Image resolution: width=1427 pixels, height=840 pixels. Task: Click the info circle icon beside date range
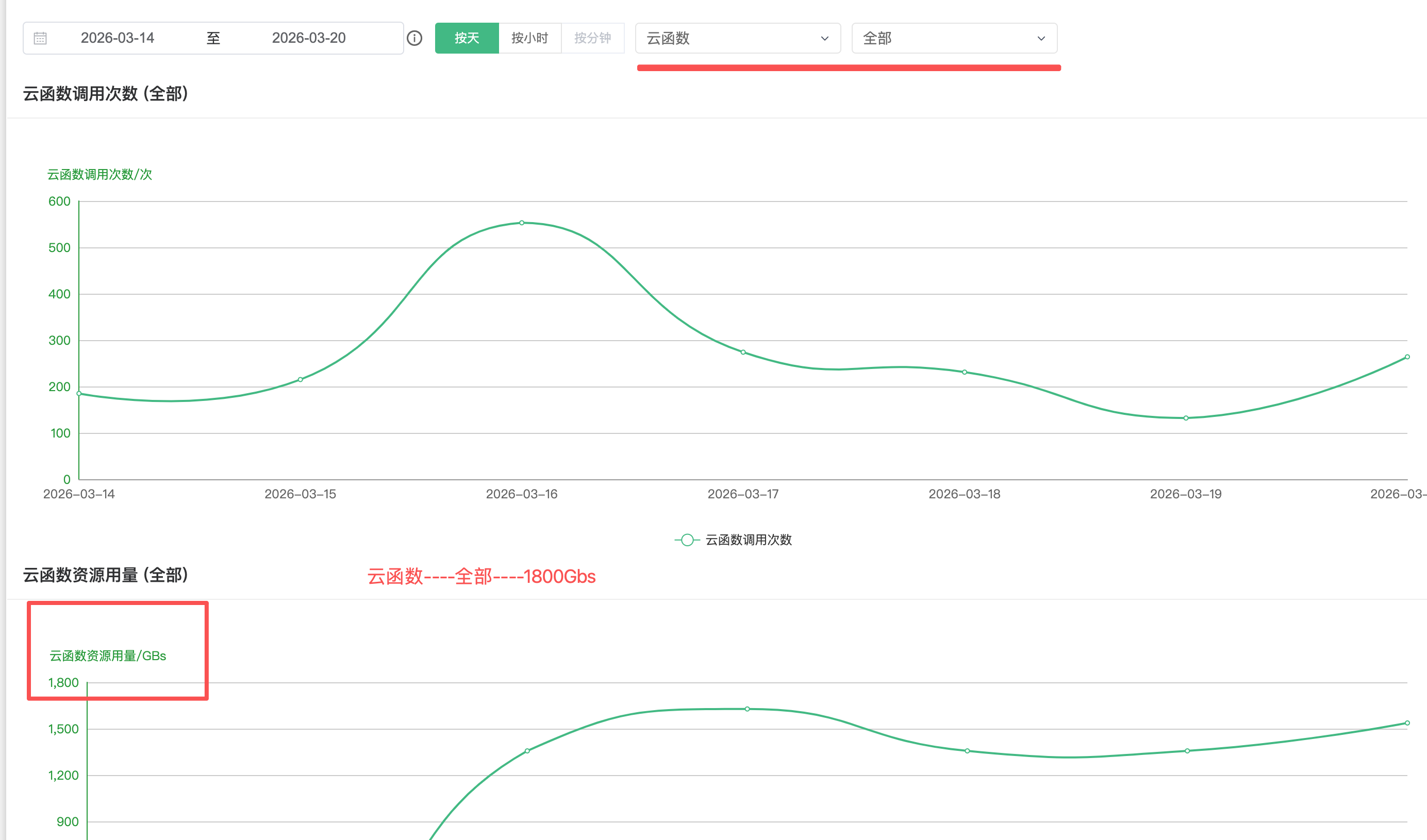coord(414,38)
